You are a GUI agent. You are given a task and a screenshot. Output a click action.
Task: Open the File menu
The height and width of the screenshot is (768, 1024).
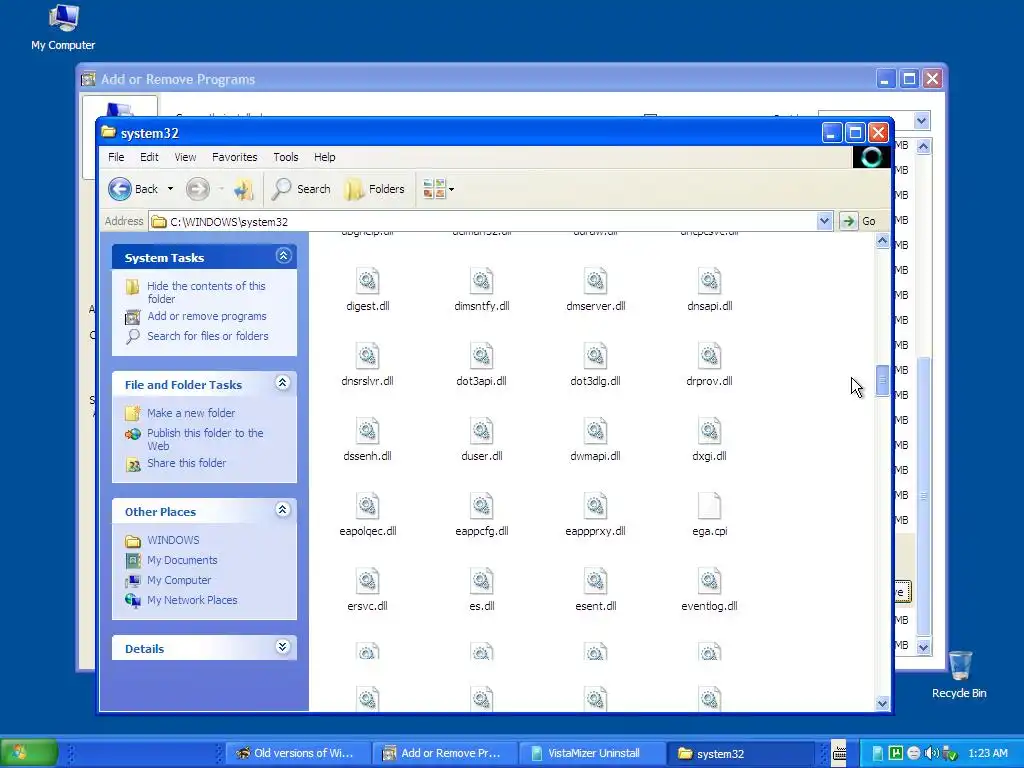pyautogui.click(x=116, y=157)
